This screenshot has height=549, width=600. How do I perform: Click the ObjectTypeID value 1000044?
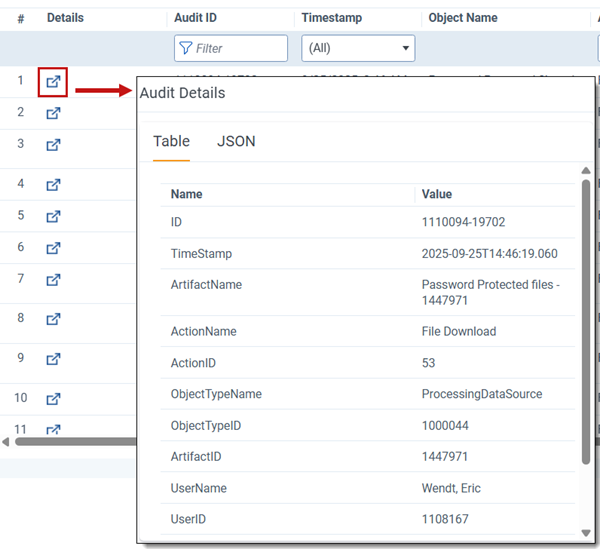pos(445,425)
